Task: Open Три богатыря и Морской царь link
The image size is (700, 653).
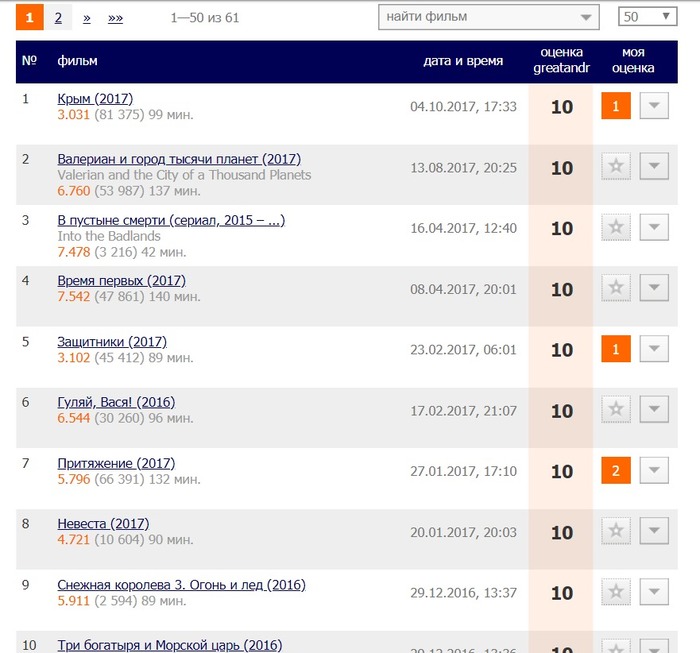Action: pyautogui.click(x=170, y=645)
